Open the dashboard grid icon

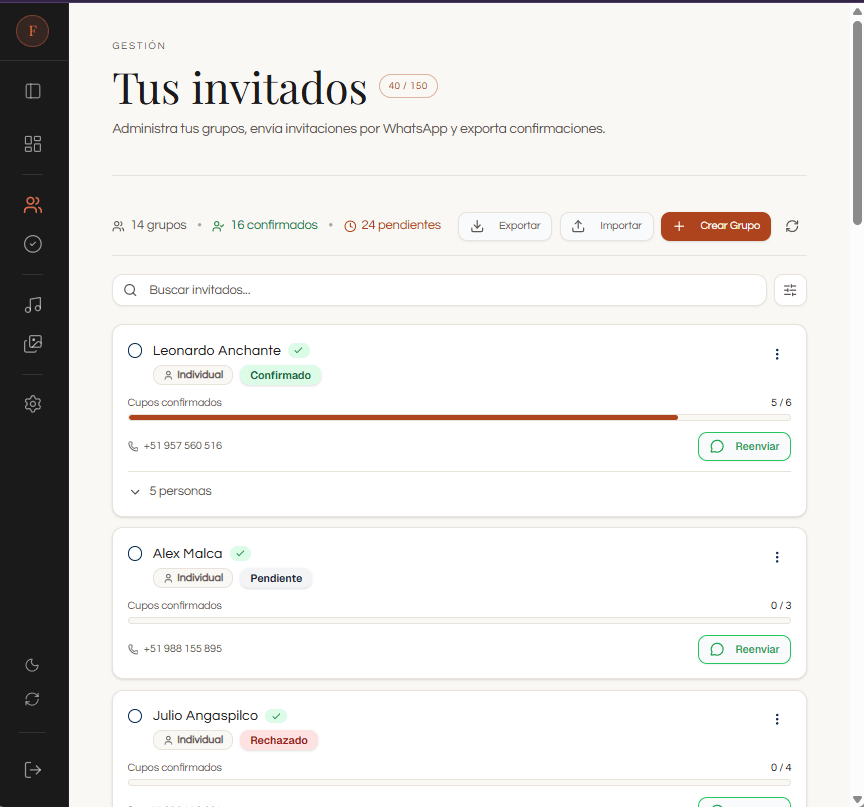33,144
